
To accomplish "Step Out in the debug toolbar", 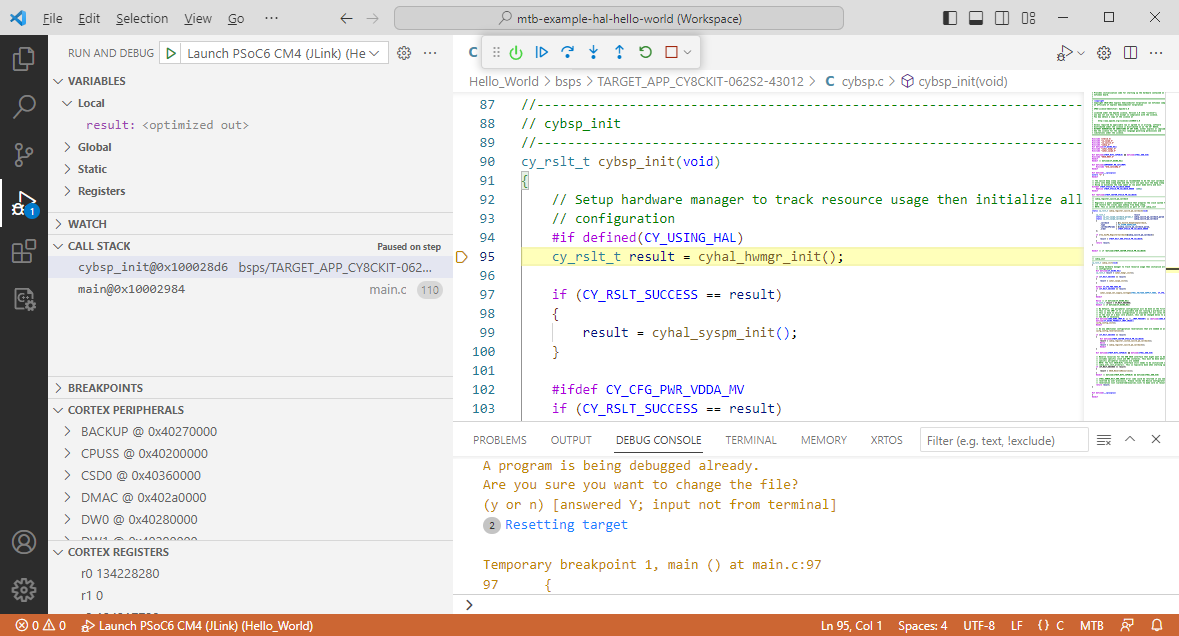I will [620, 52].
